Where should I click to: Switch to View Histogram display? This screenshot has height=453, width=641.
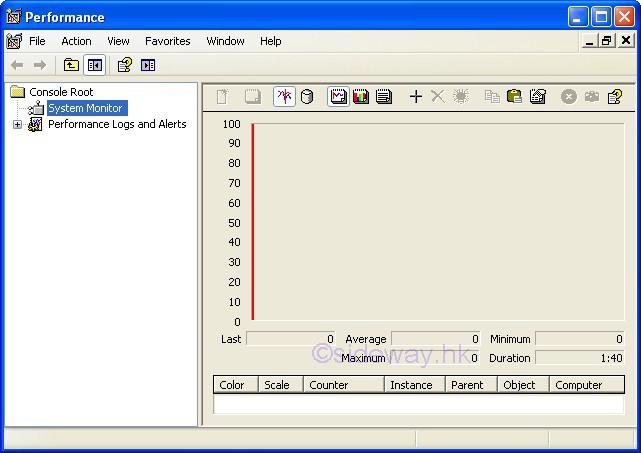(x=361, y=97)
